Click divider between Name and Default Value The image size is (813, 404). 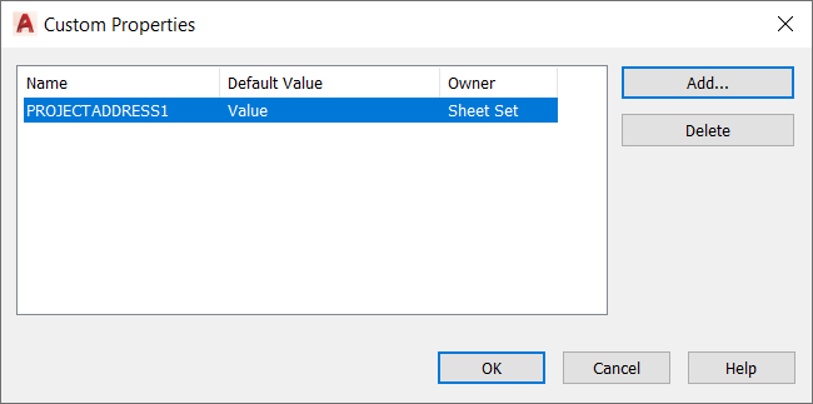[x=219, y=83]
